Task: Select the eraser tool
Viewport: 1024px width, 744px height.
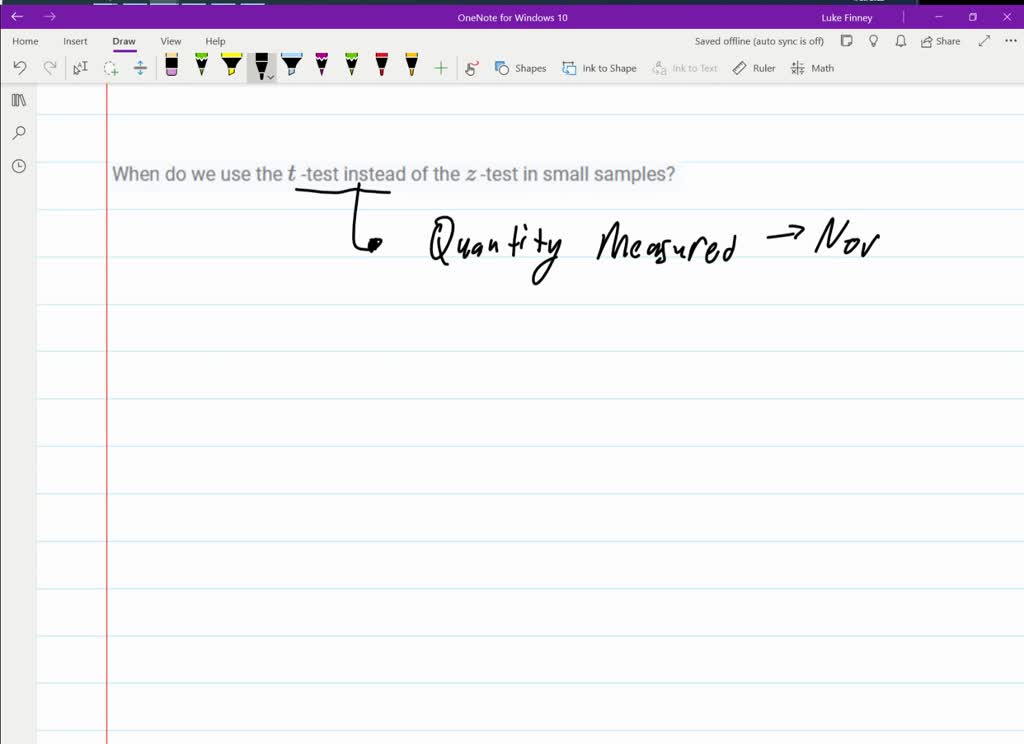Action: tap(171, 67)
